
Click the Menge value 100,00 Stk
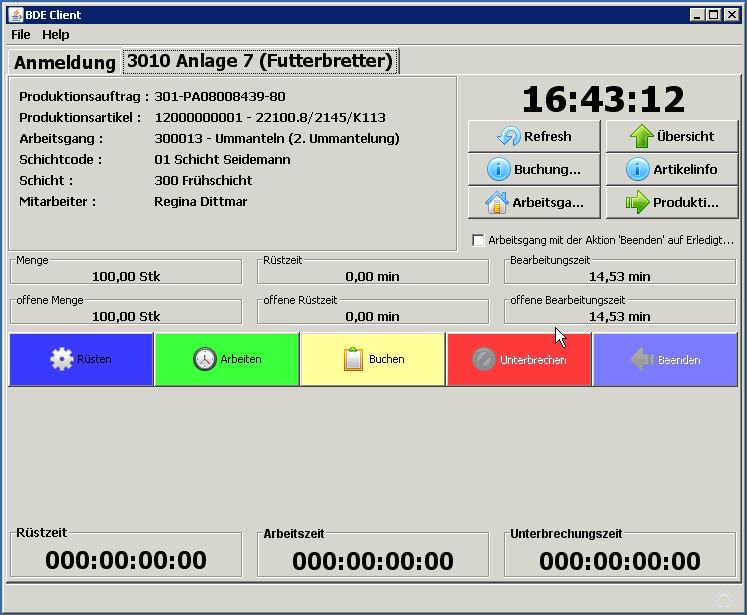(x=126, y=276)
